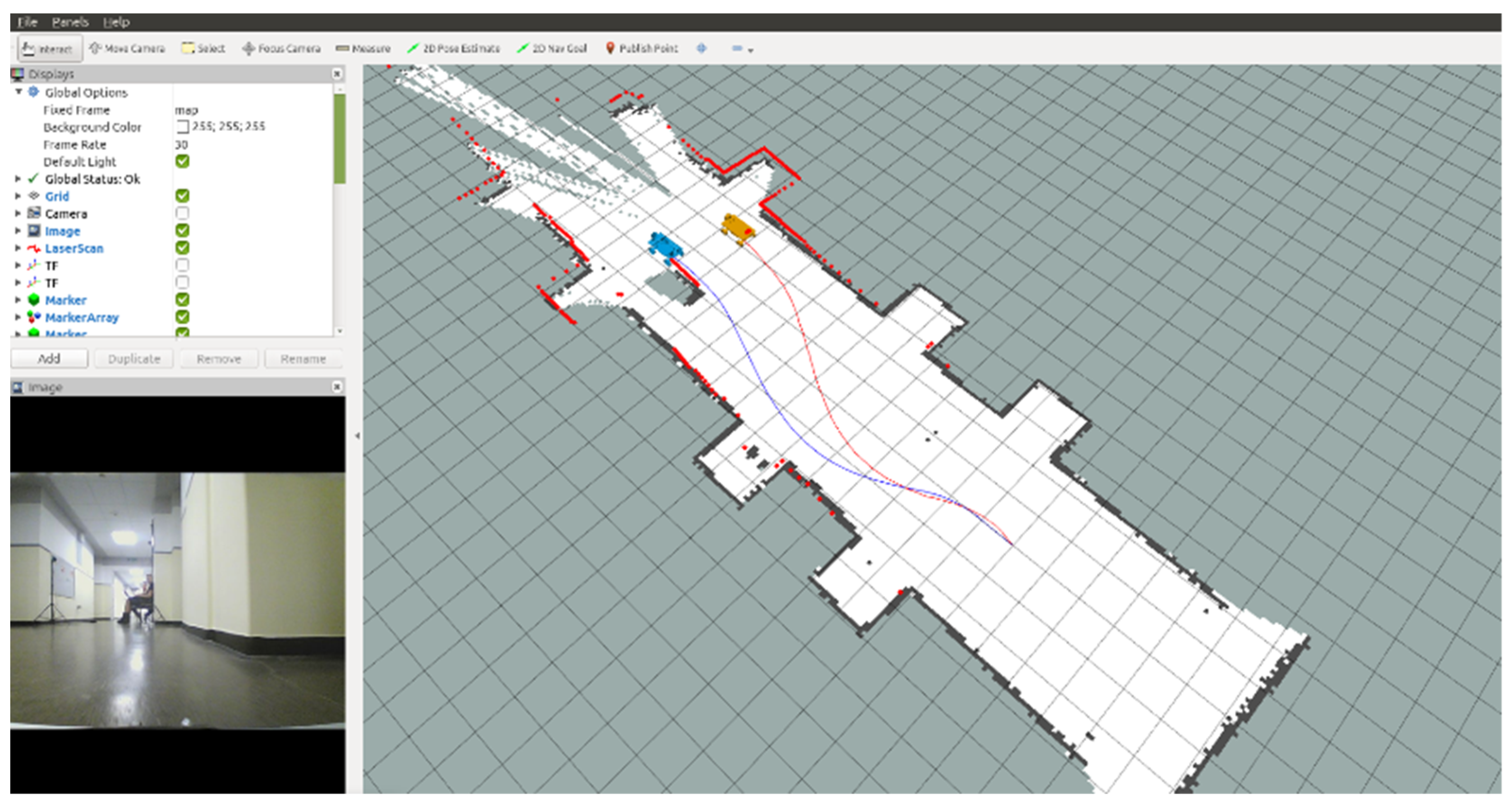The image size is (1512, 807).
Task: Uncheck the LaserScan display
Action: point(183,248)
